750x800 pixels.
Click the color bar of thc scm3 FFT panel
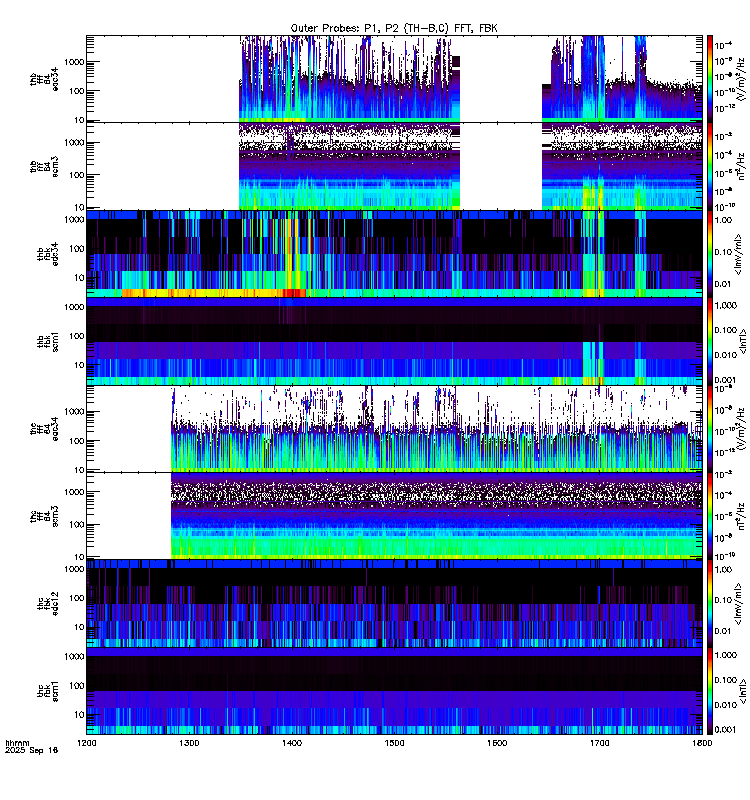click(710, 516)
